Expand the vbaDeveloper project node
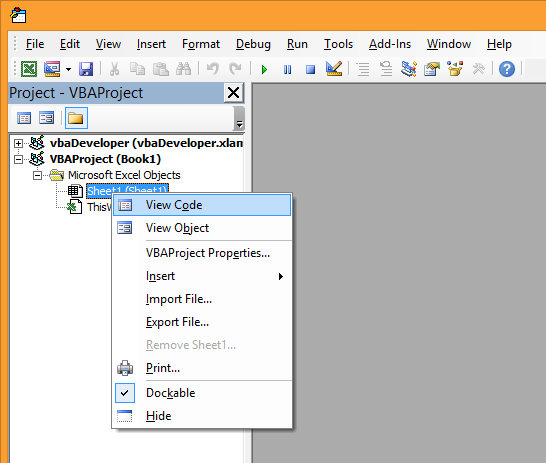 coord(18,143)
